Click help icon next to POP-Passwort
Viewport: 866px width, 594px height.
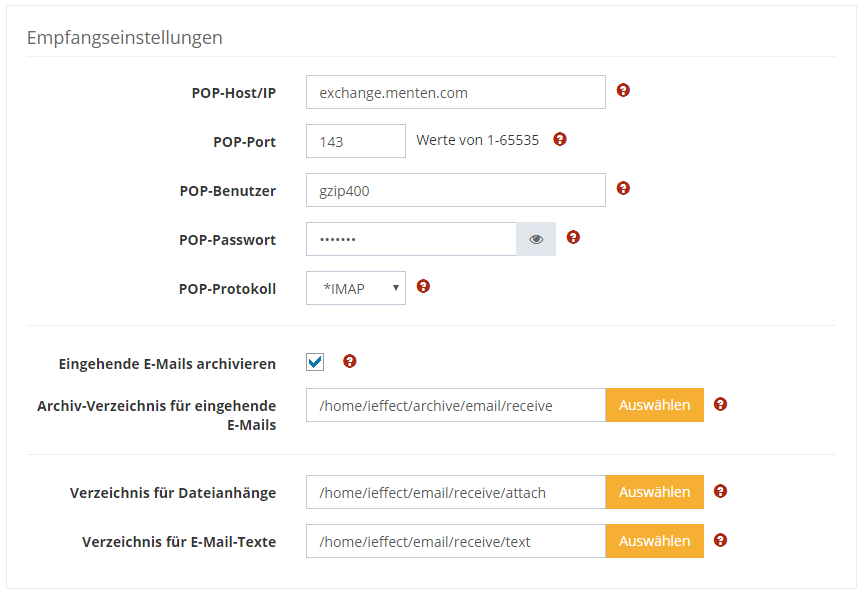[x=573, y=237]
